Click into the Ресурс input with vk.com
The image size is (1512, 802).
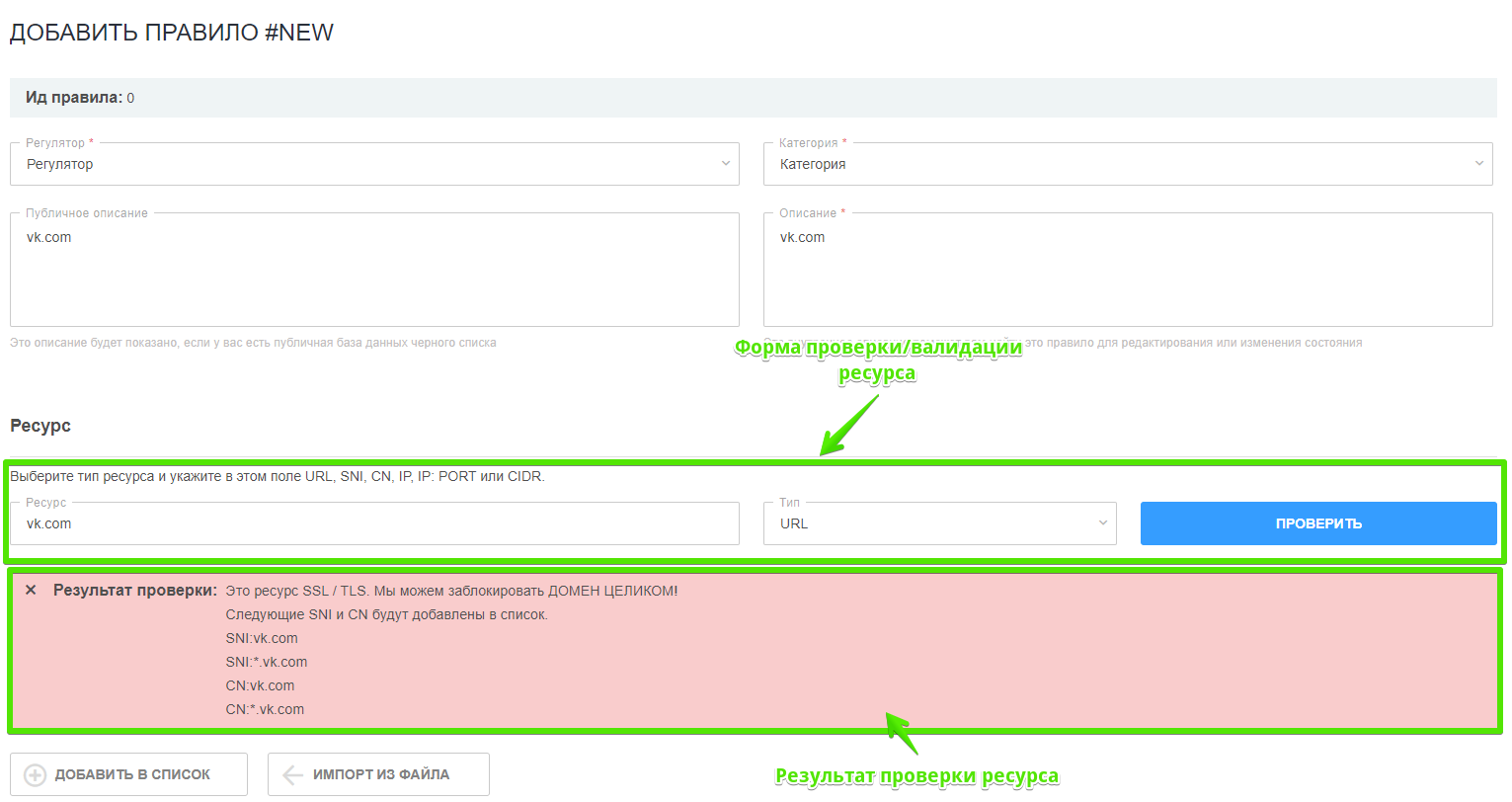click(x=374, y=523)
